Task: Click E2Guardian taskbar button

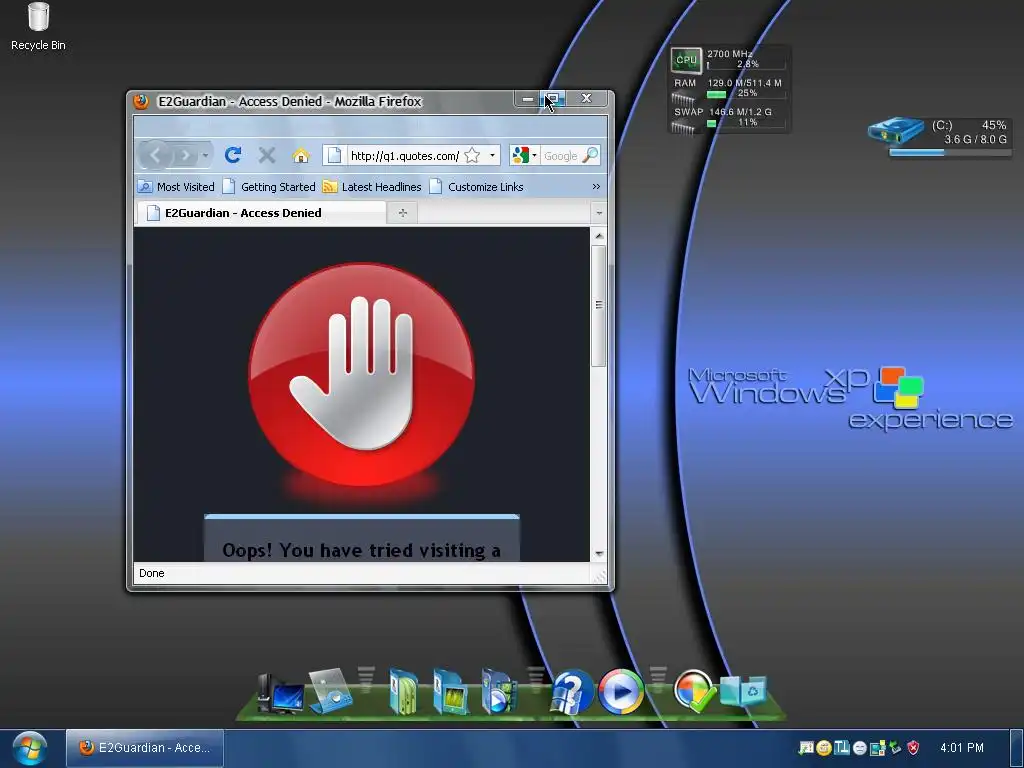Action: (145, 748)
